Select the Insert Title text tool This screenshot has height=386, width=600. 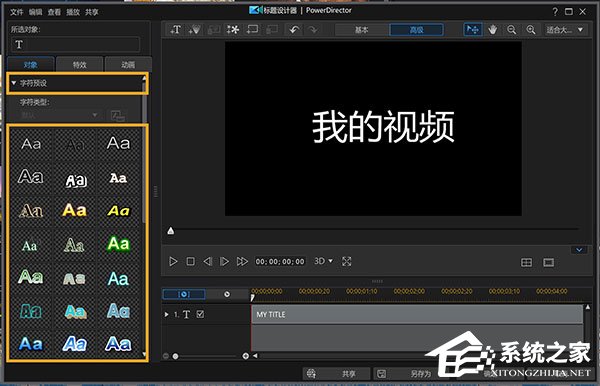coord(176,29)
